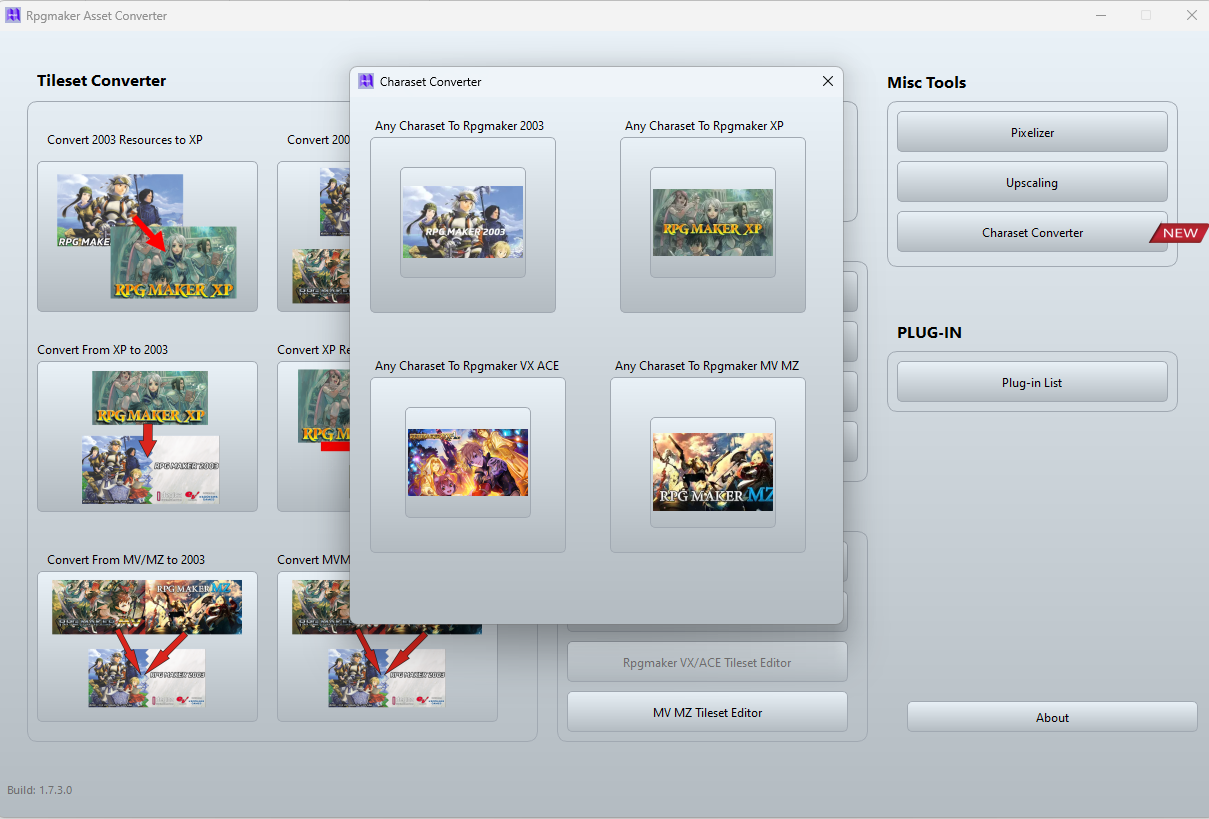
Task: Open the Plug-in List
Action: click(x=1032, y=382)
